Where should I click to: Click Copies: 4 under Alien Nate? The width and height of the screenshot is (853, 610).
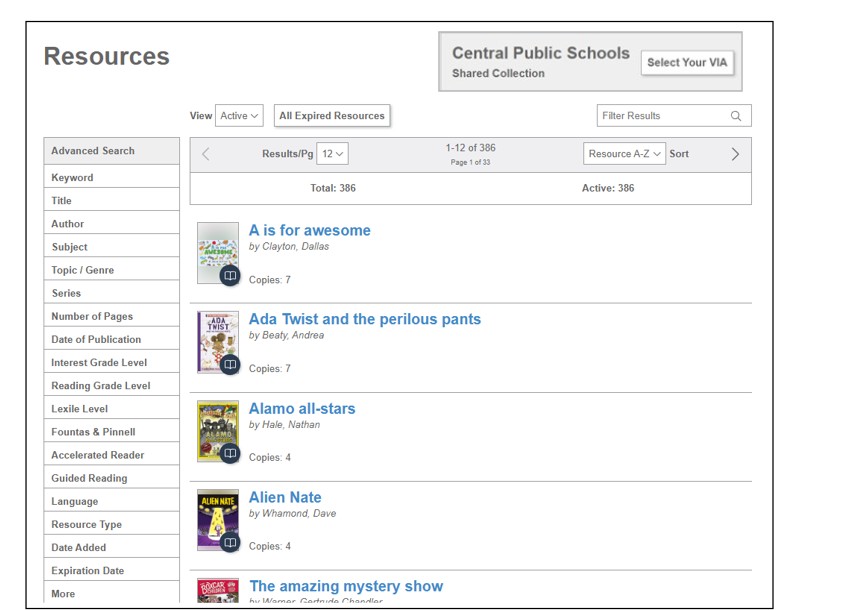pos(270,546)
